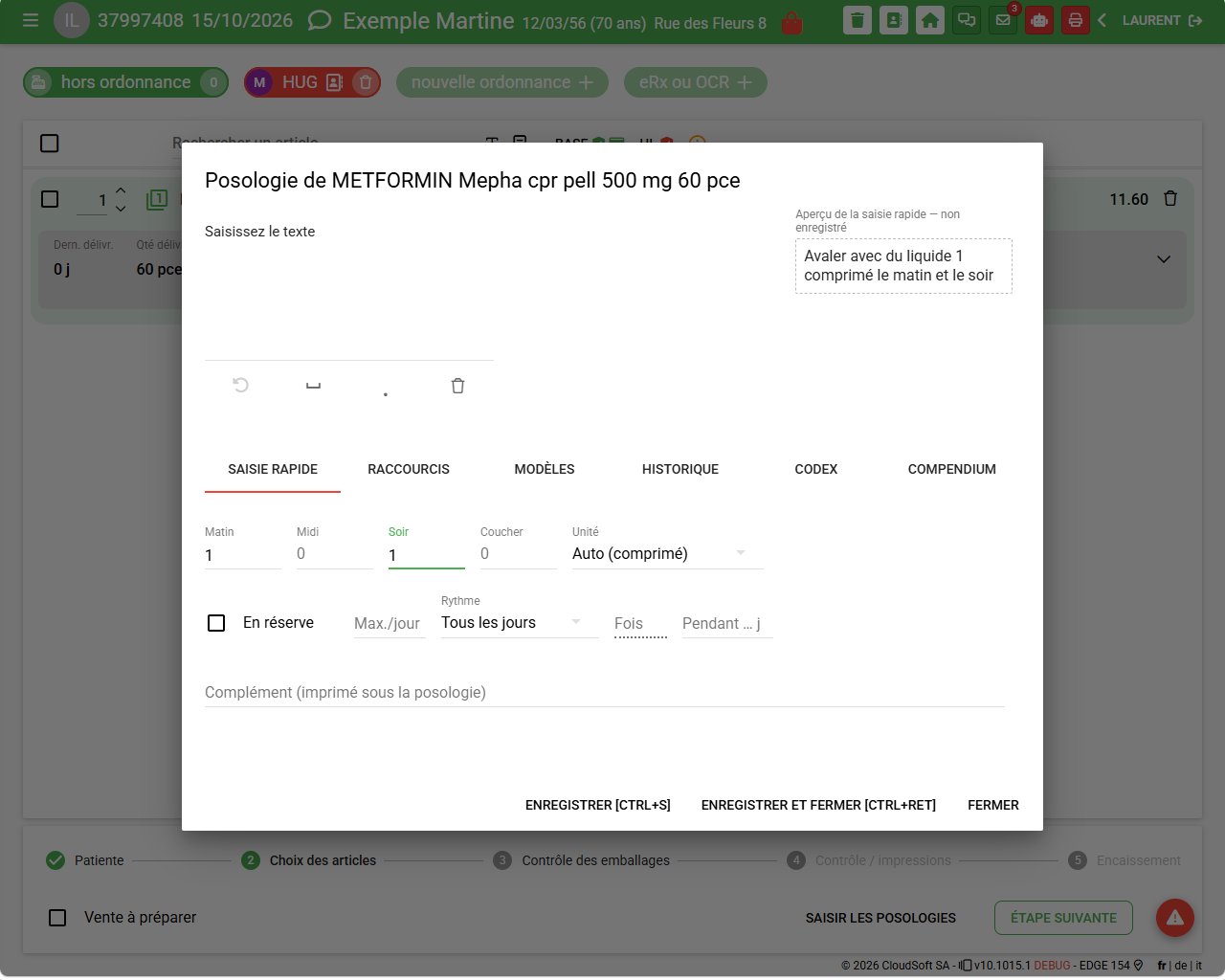Screen dimensions: 1225x980
Task: Focus the Complément input field
Action: (x=605, y=692)
